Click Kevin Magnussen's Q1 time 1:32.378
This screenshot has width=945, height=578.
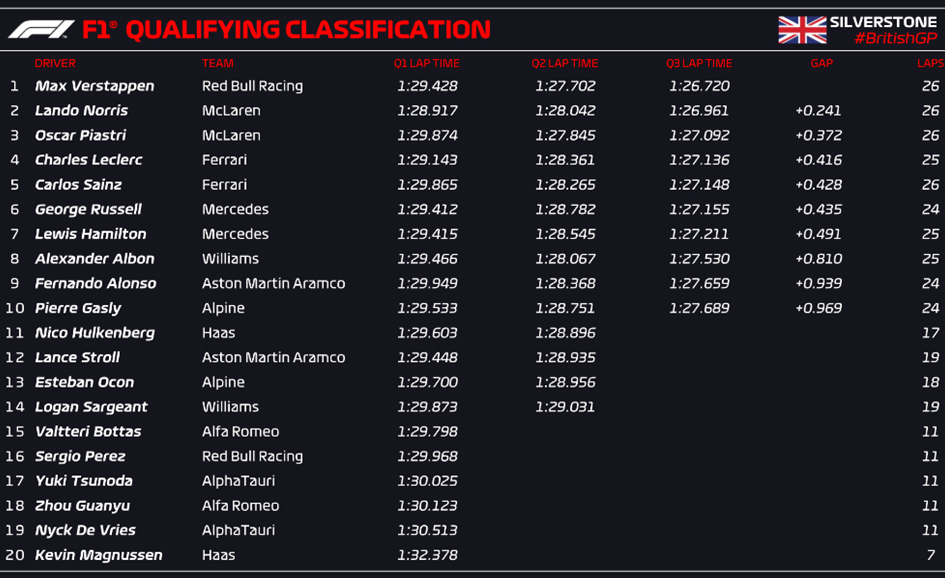tap(427, 555)
